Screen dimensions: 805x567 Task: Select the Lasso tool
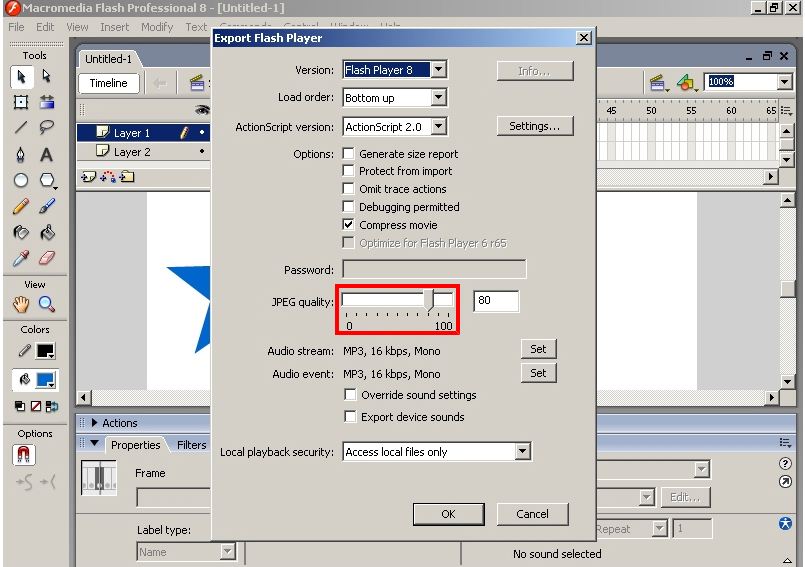pos(47,127)
